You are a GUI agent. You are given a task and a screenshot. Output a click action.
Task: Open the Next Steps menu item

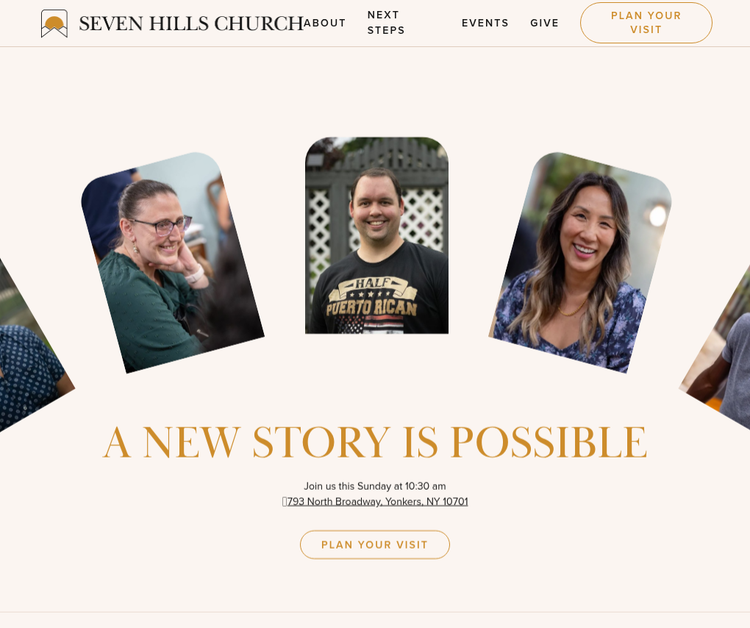point(386,22)
